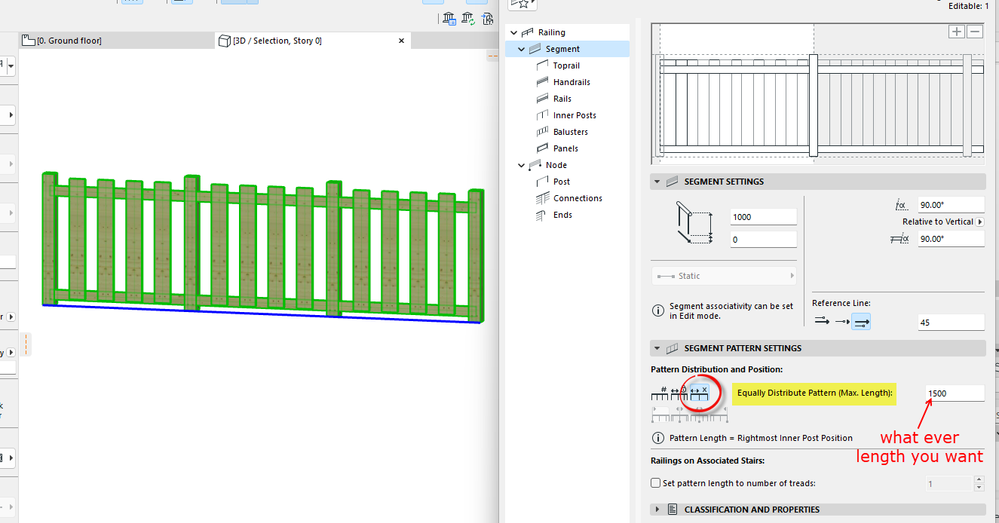Click the slant angle icon beside 90.00

pyautogui.click(x=900, y=204)
